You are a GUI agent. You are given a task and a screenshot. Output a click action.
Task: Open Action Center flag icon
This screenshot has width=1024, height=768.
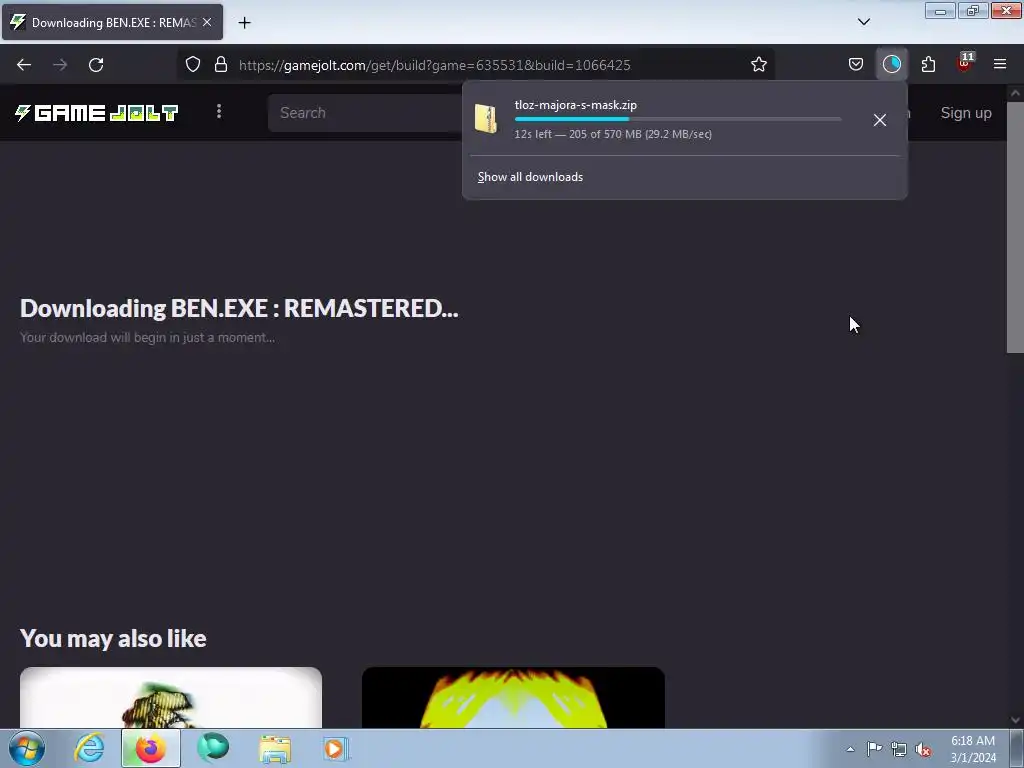874,749
